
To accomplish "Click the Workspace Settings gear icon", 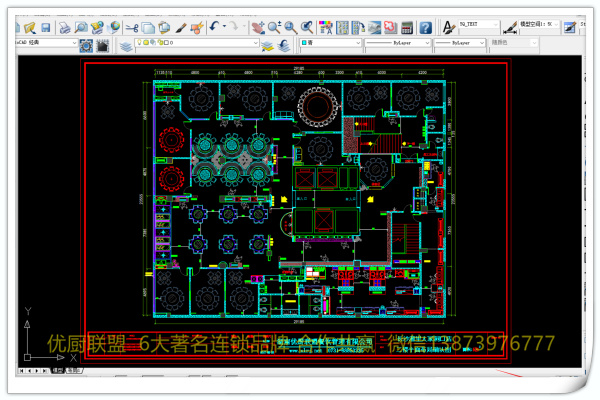I will [x=86, y=45].
